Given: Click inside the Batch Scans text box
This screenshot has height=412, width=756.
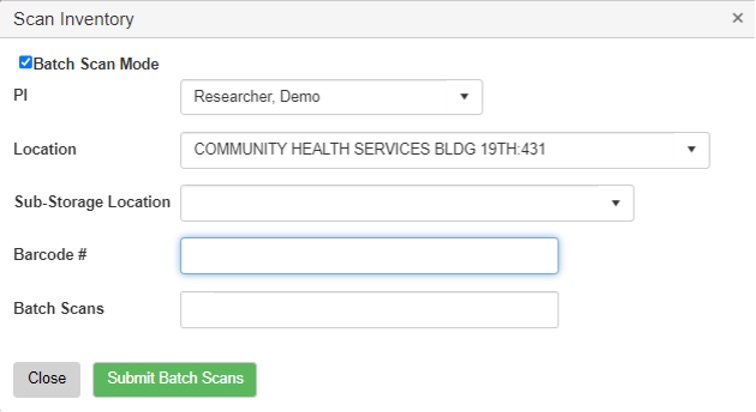Looking at the screenshot, I should [x=369, y=309].
